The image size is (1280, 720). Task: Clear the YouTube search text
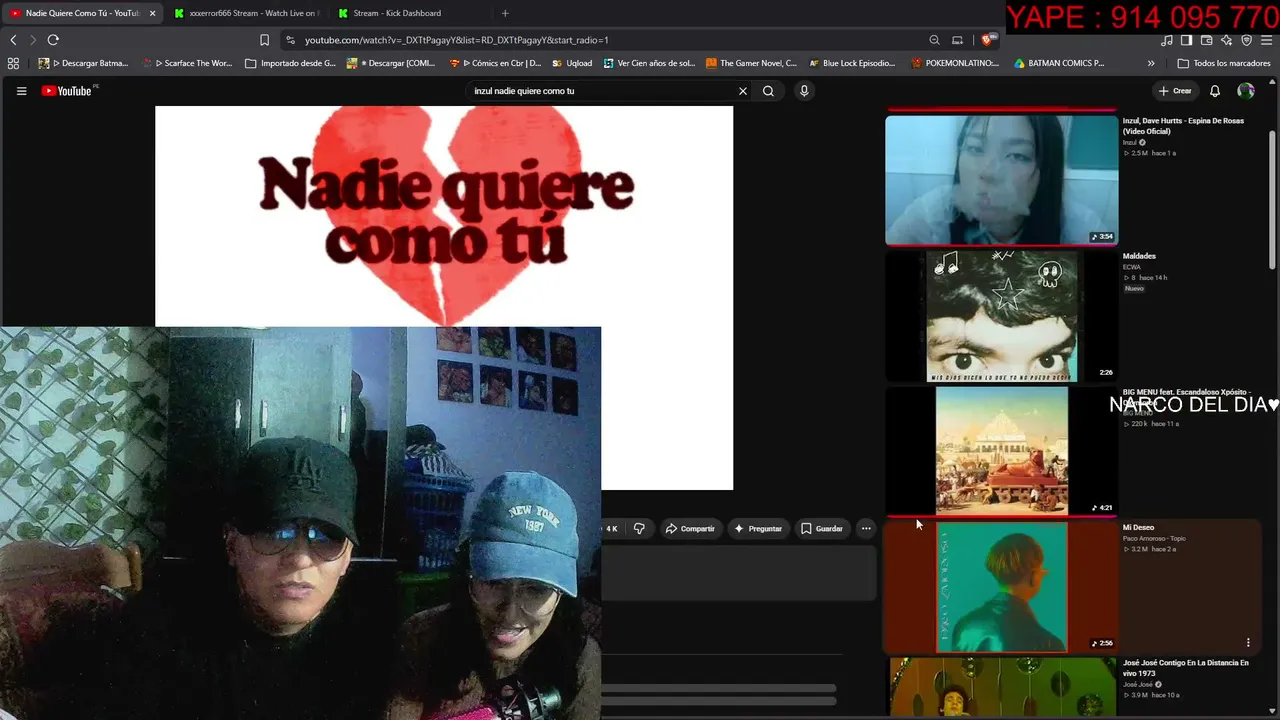tap(743, 91)
